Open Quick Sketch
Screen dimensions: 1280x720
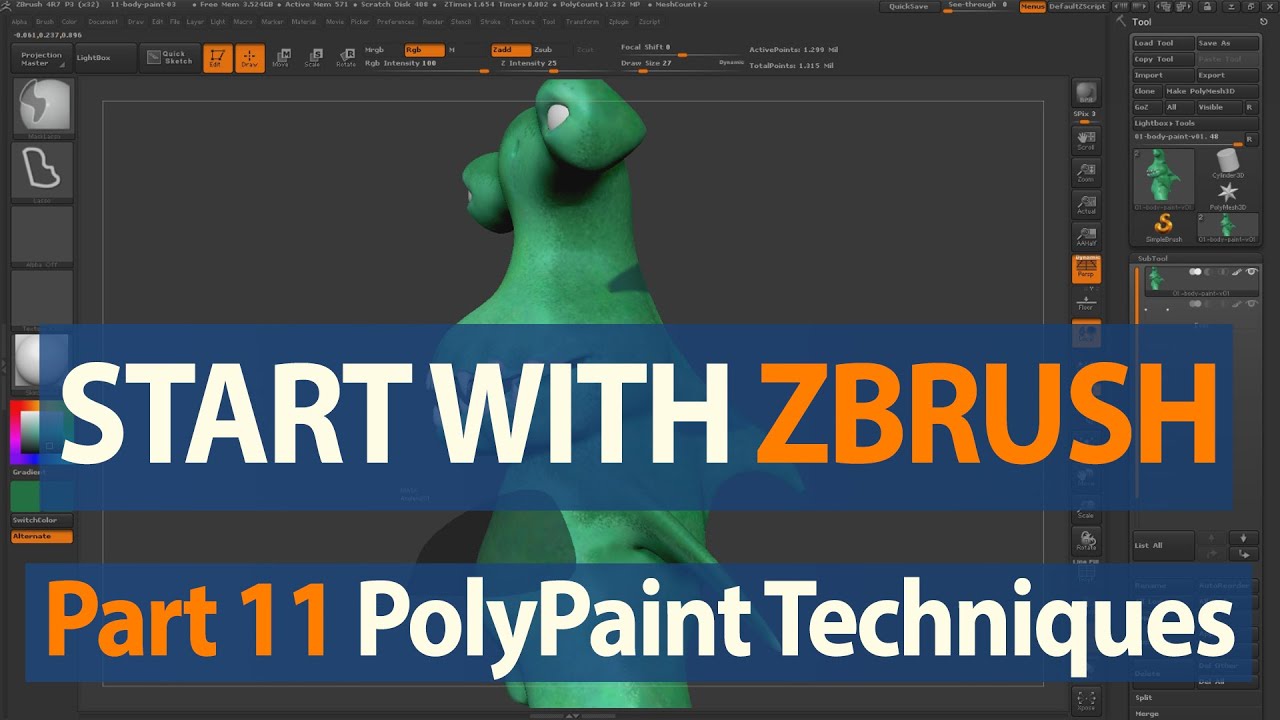[x=169, y=58]
